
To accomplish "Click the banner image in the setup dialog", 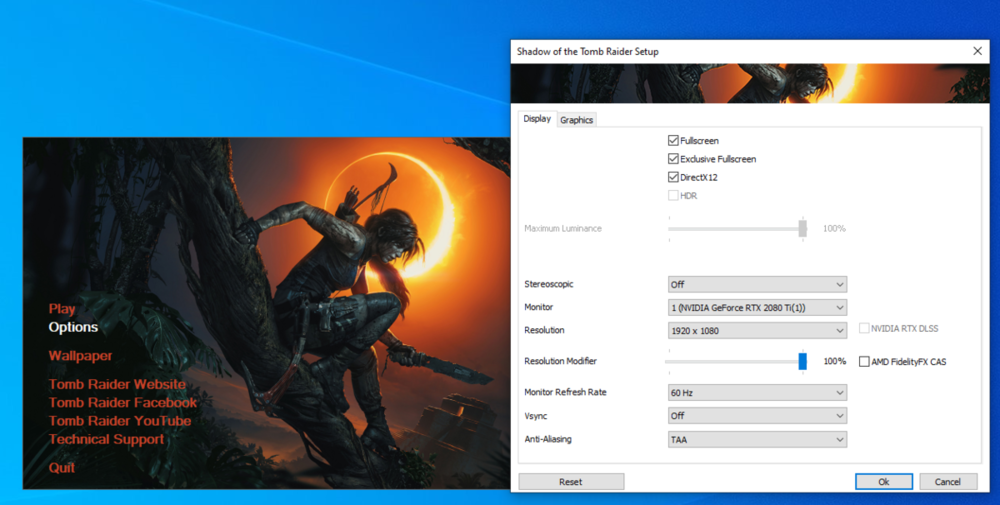I will pyautogui.click(x=750, y=84).
